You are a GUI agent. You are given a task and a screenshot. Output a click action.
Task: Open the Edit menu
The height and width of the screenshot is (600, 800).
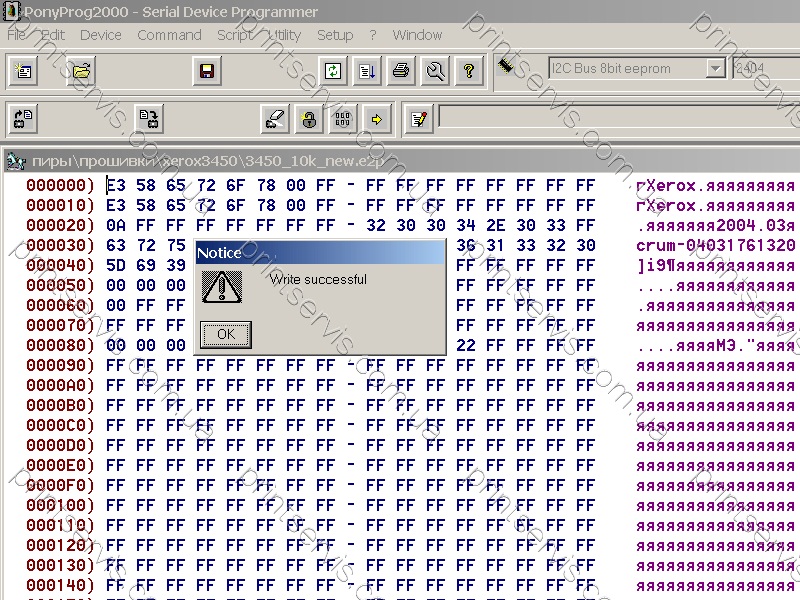pos(53,35)
